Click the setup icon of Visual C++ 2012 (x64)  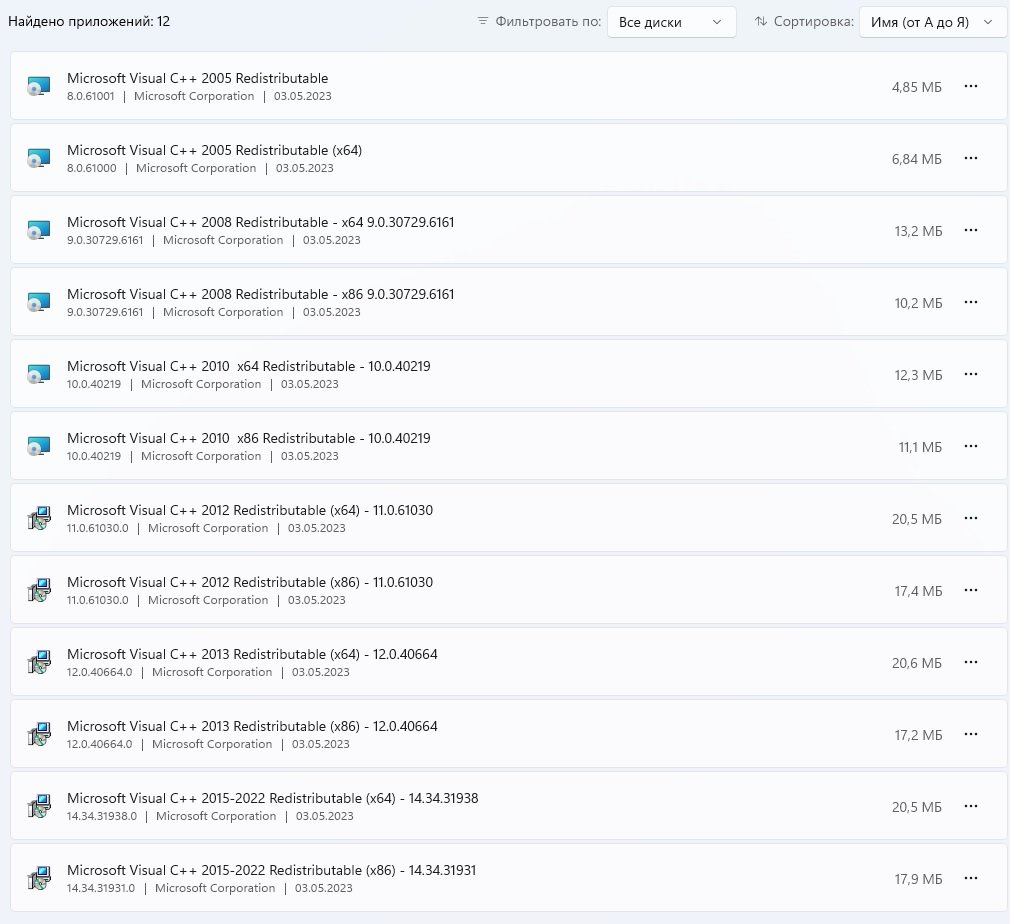click(38, 518)
